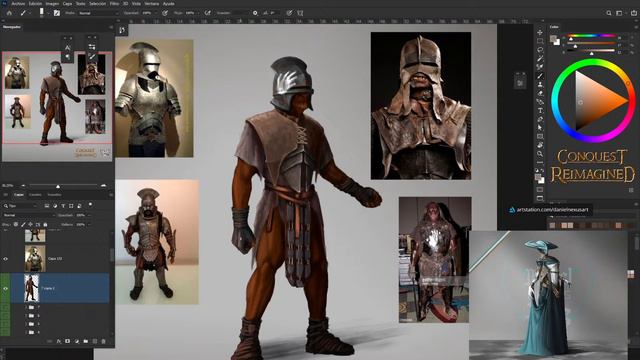Open the Ayuda menu
Screen dimensions: 640x360
pyautogui.click(x=169, y=4)
